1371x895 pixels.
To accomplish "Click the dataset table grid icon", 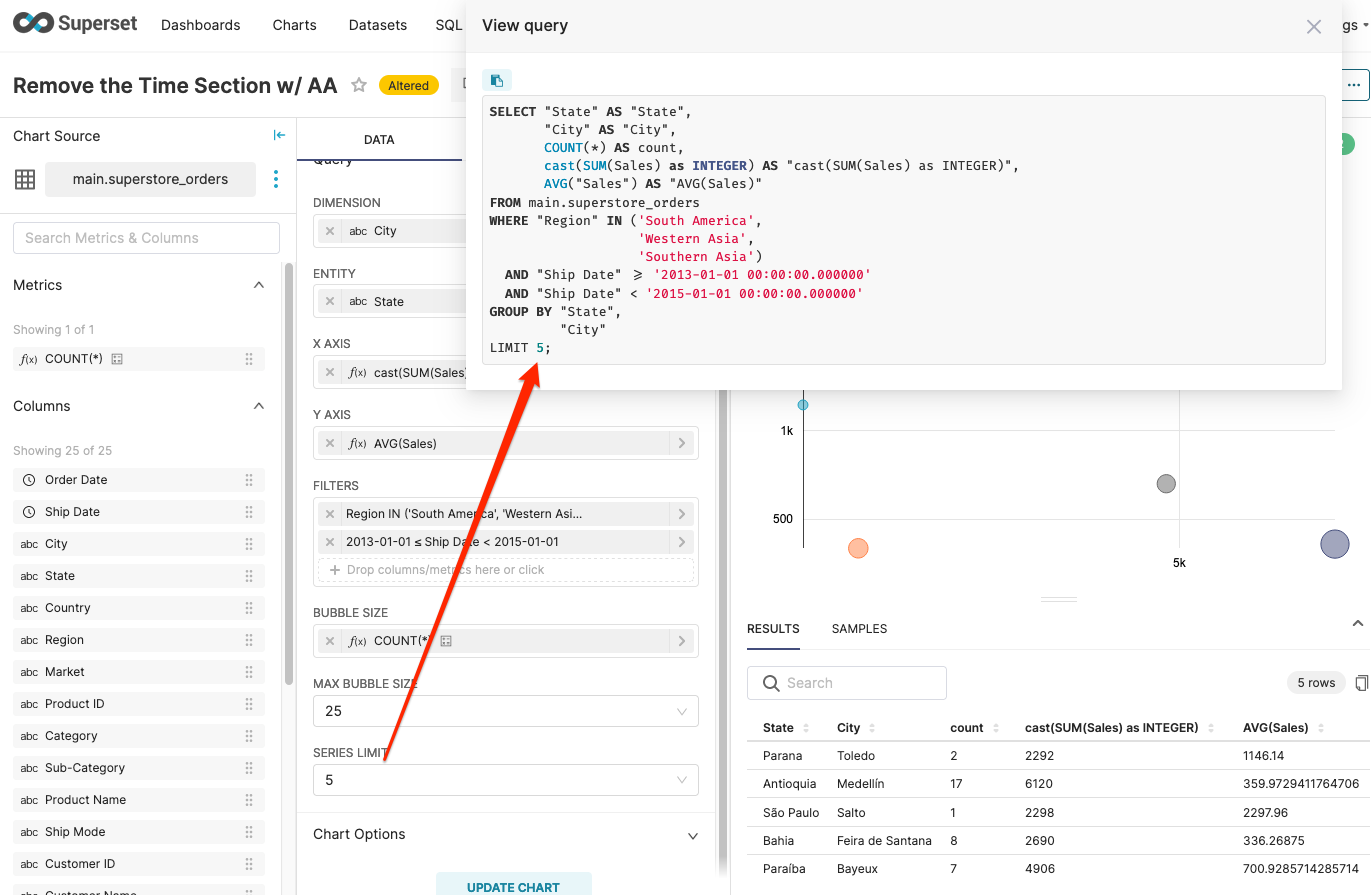I will pos(25,179).
